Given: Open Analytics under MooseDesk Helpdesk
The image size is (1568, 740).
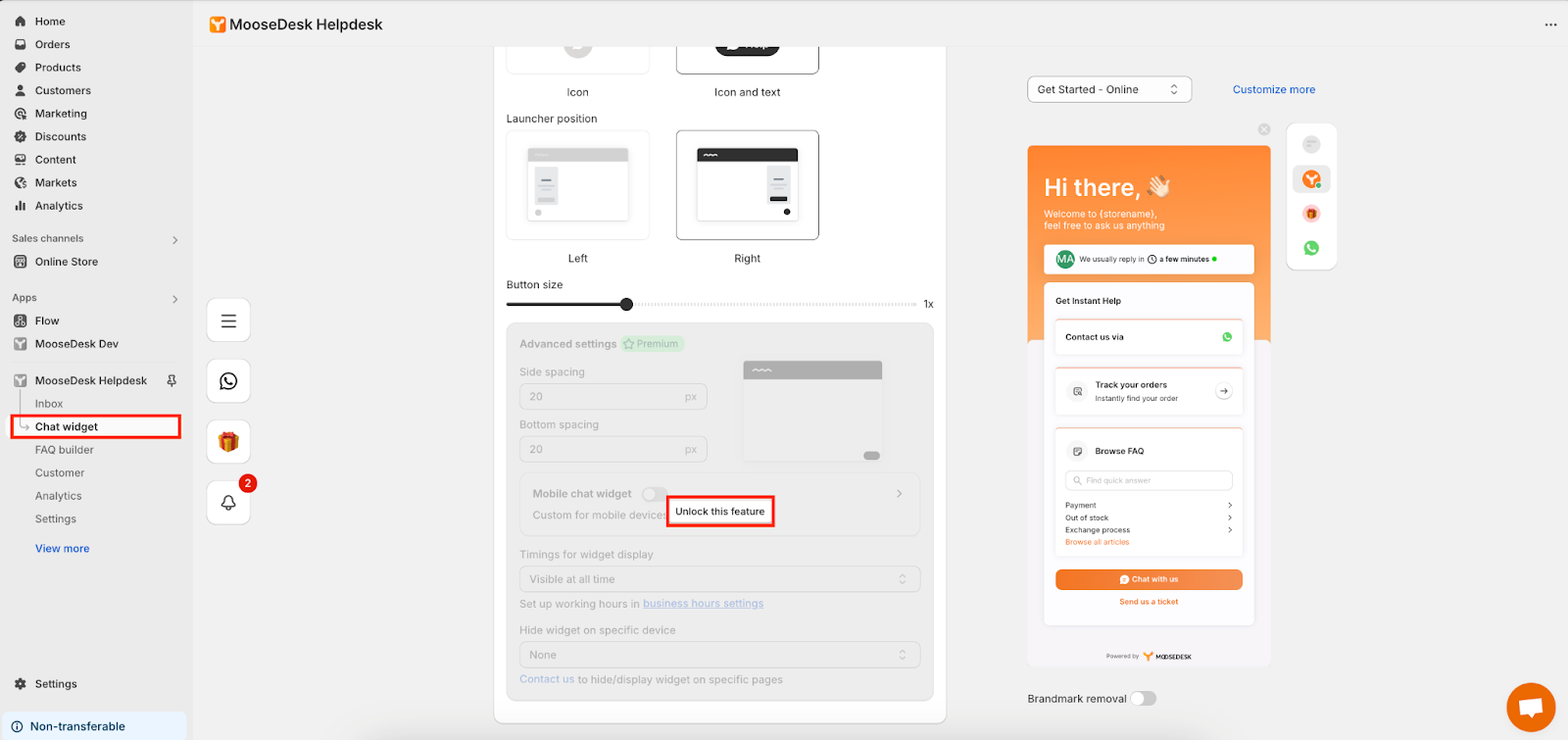Looking at the screenshot, I should (x=59, y=496).
